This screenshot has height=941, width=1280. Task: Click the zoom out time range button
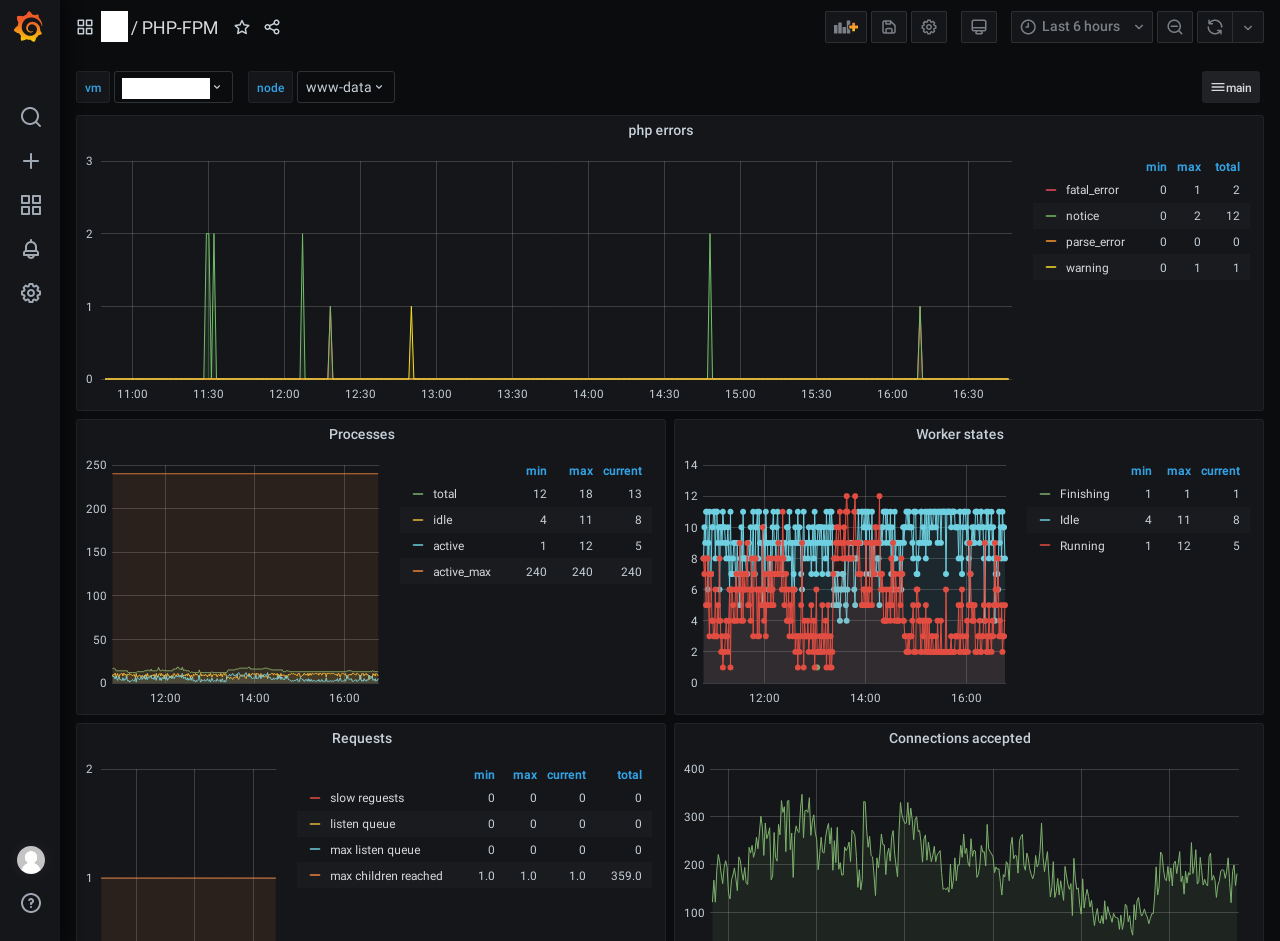tap(1175, 27)
